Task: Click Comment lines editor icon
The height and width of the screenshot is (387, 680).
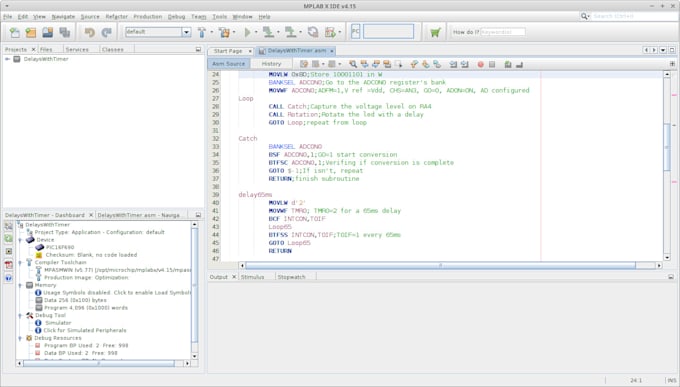Action: [508, 64]
